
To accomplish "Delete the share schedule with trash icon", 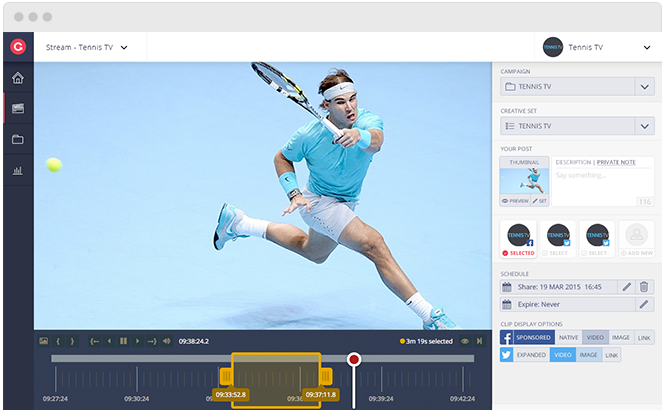I will (645, 287).
